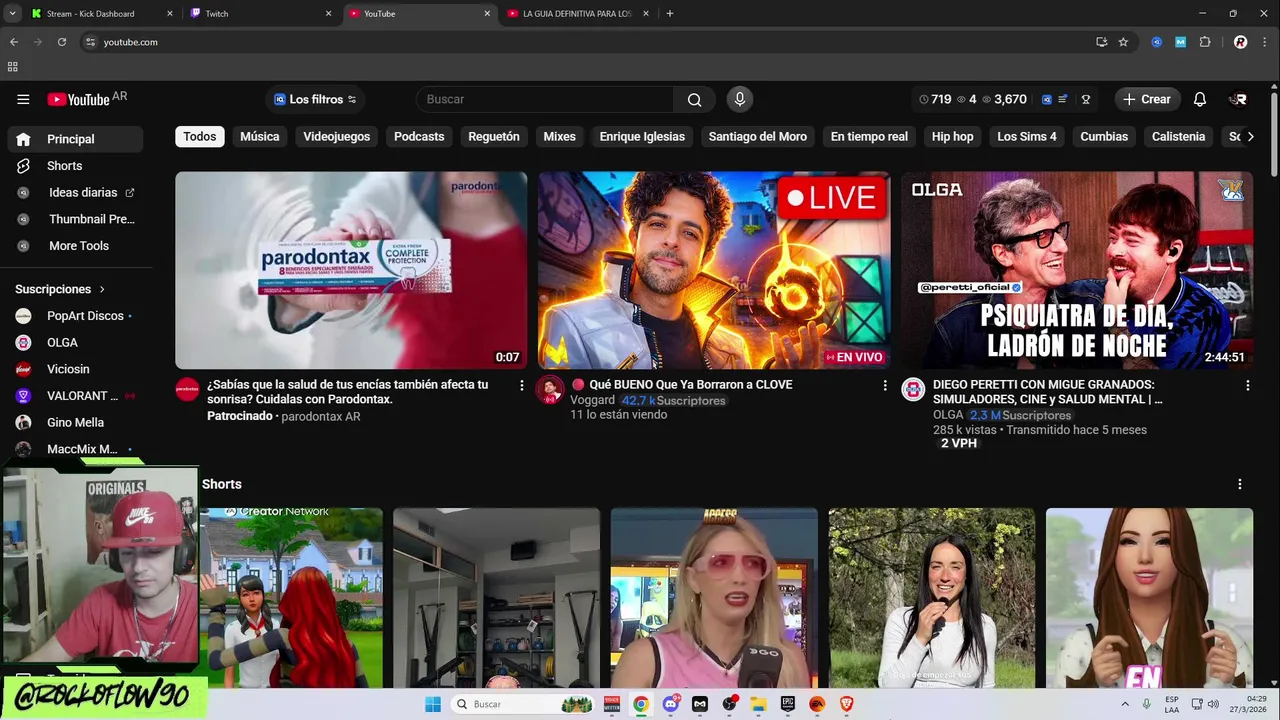Select the Hip hop chip
This screenshot has width=1280, height=720.
click(x=953, y=136)
